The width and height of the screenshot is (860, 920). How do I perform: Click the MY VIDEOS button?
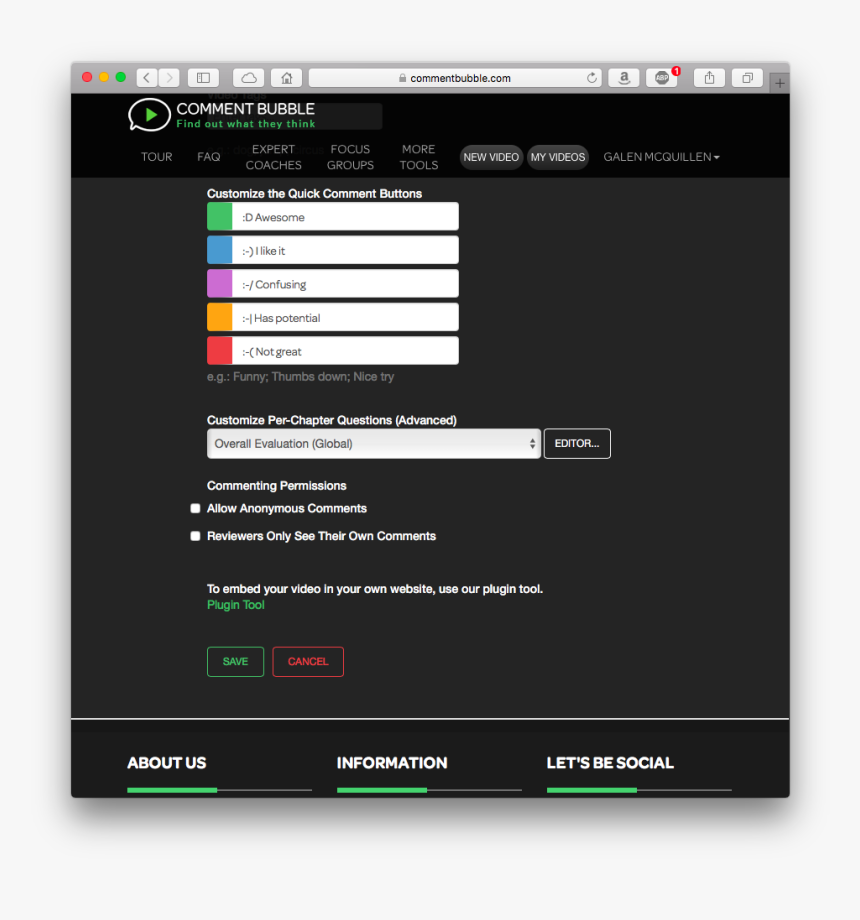point(558,157)
